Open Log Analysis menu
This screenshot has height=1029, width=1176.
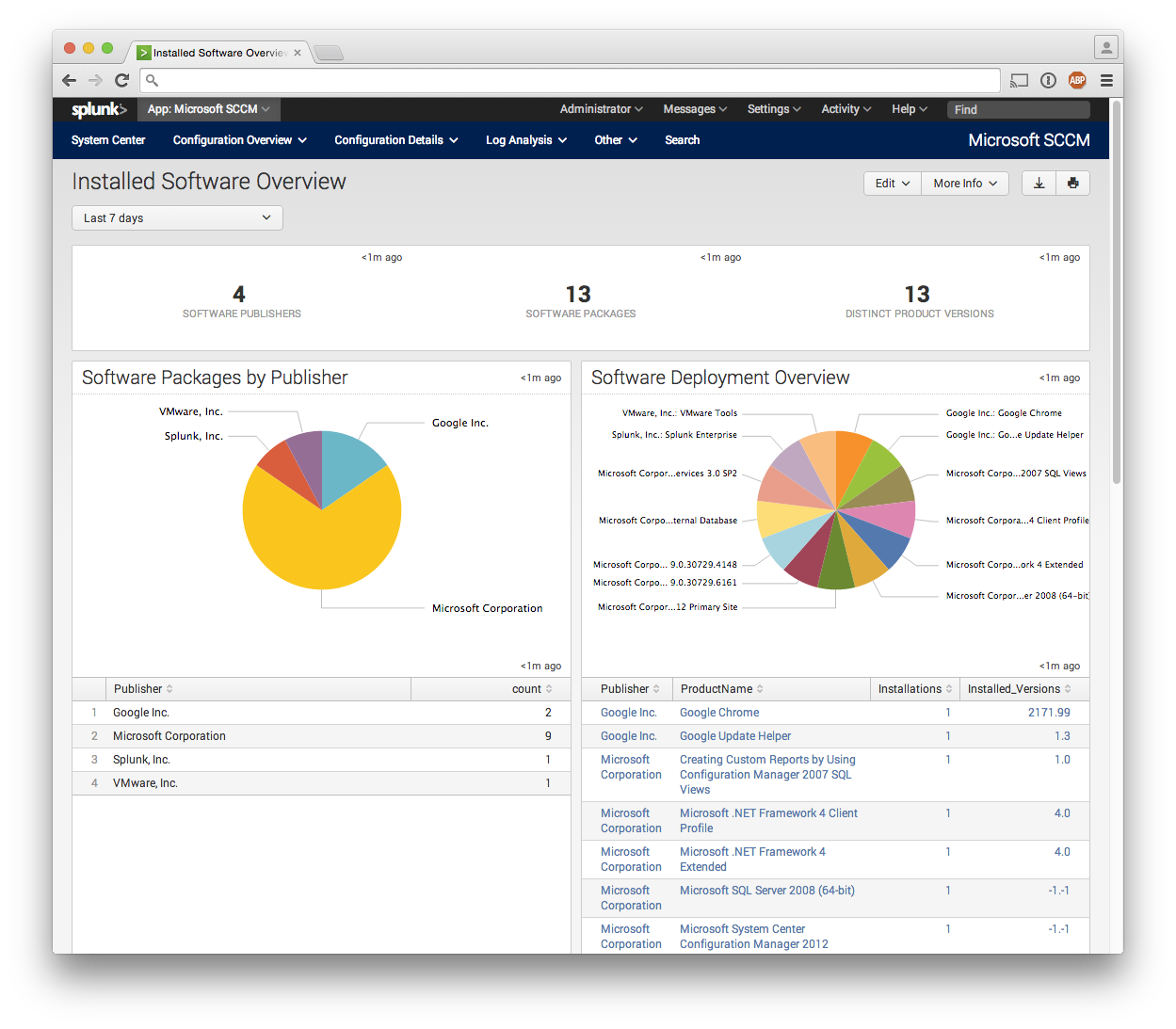pyautogui.click(x=526, y=140)
